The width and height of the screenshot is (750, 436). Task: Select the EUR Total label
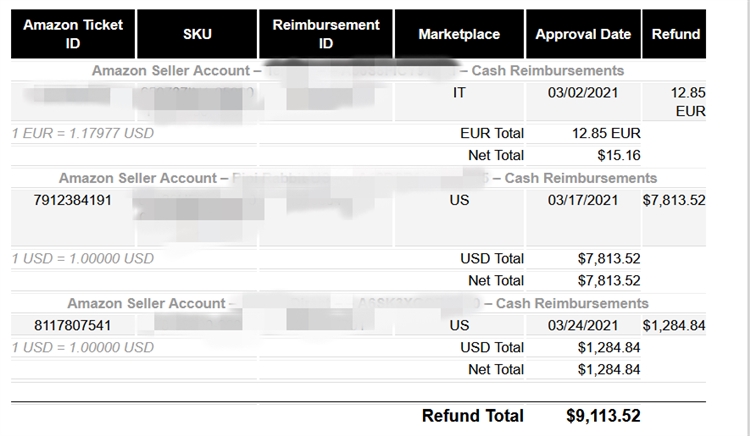pyautogui.click(x=492, y=133)
